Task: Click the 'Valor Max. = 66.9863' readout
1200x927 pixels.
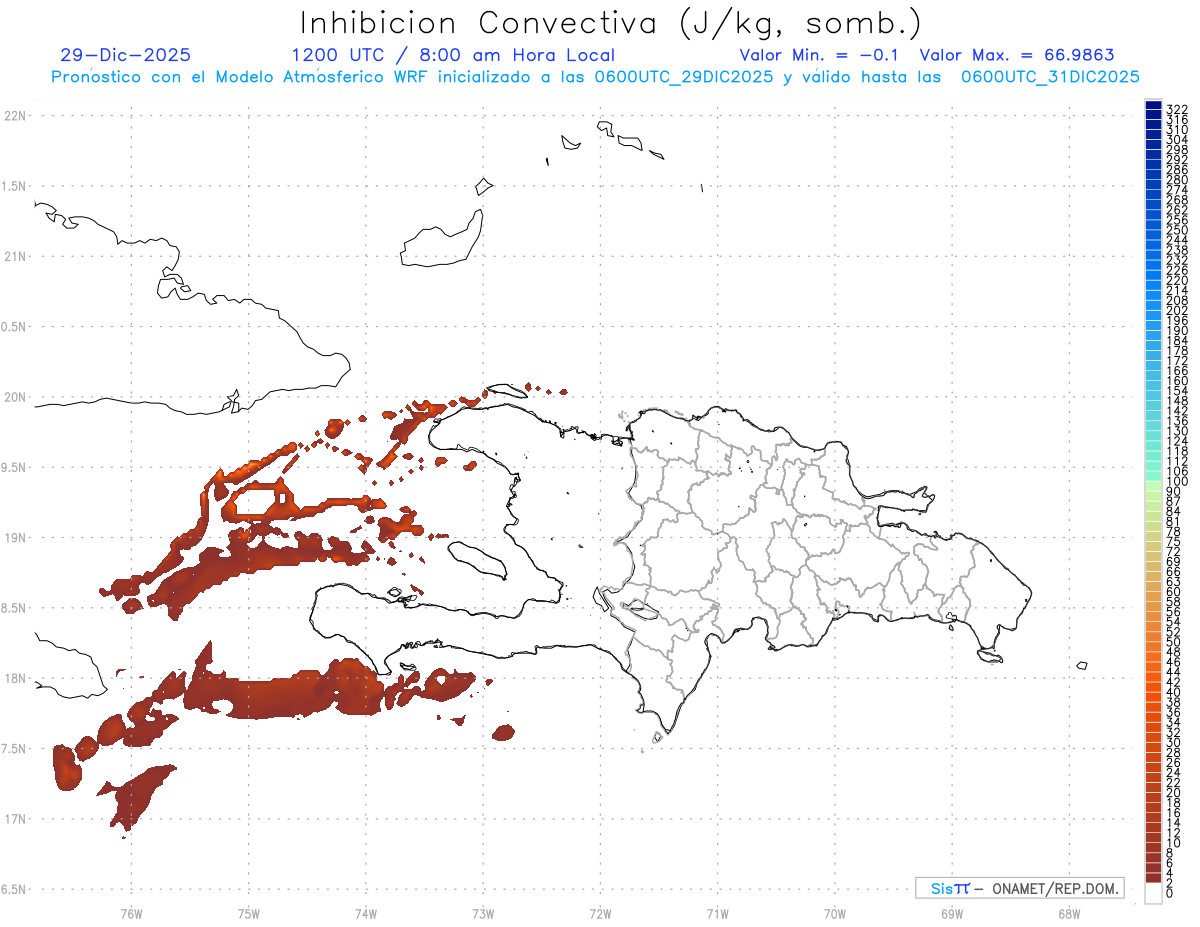Action: point(1017,55)
